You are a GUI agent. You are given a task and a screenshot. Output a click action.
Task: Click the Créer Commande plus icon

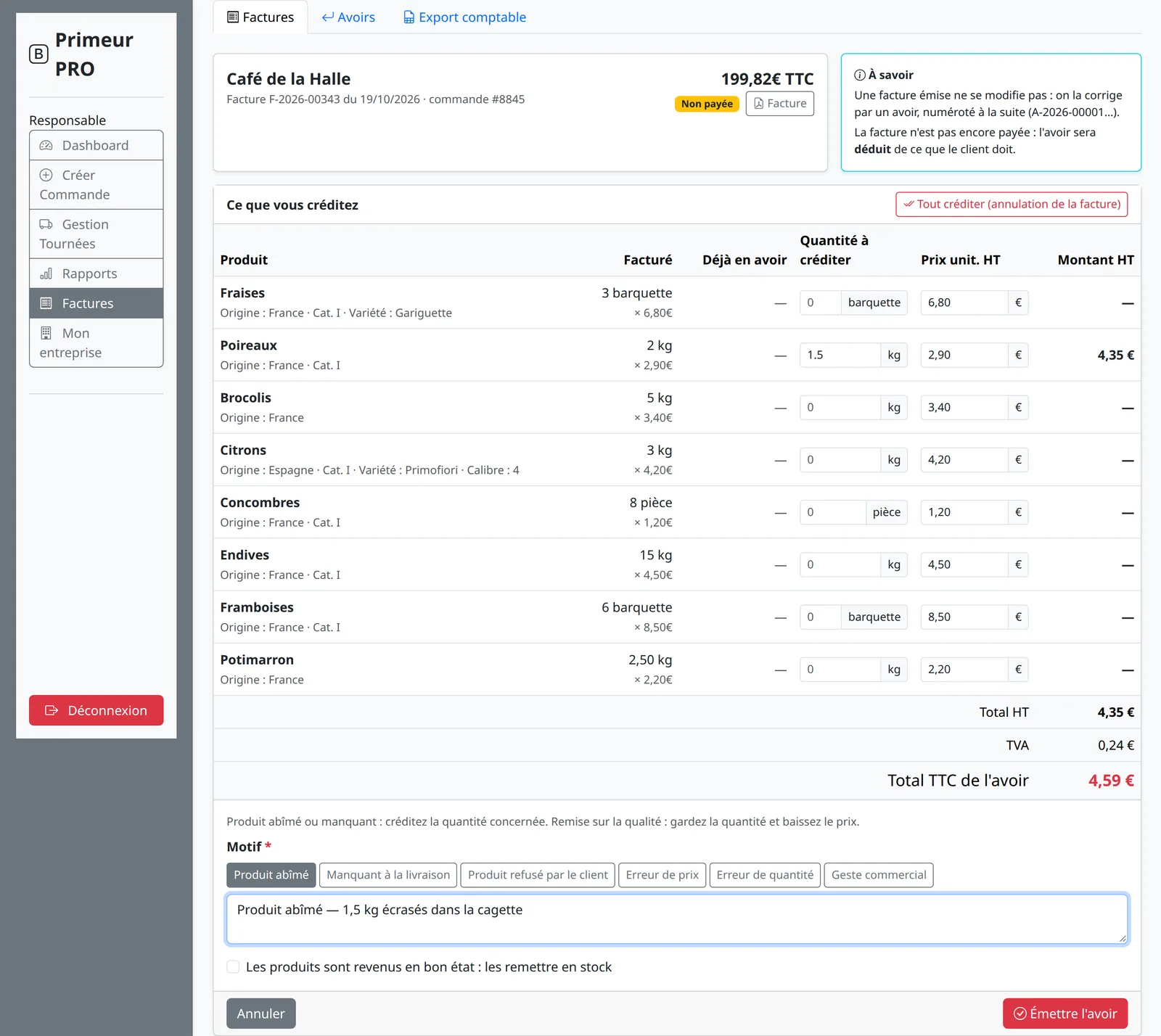coord(46,175)
